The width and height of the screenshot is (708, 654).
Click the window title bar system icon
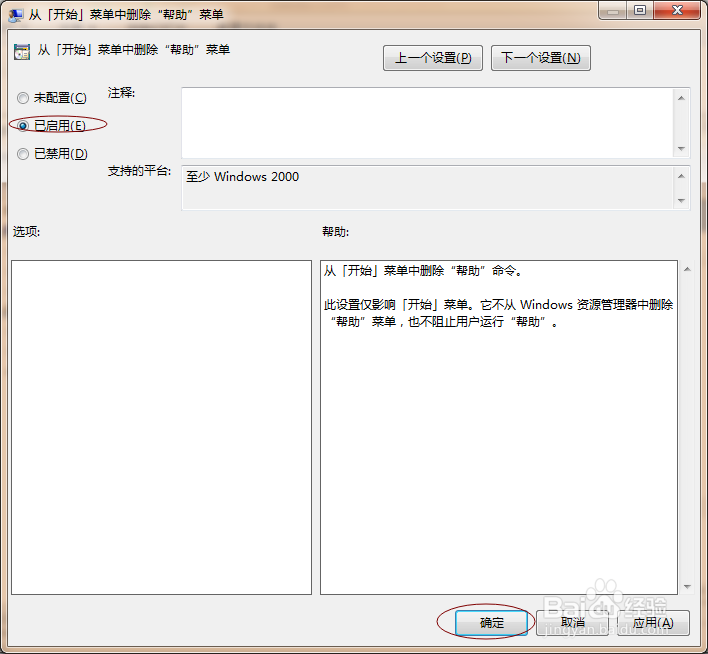[x=16, y=15]
